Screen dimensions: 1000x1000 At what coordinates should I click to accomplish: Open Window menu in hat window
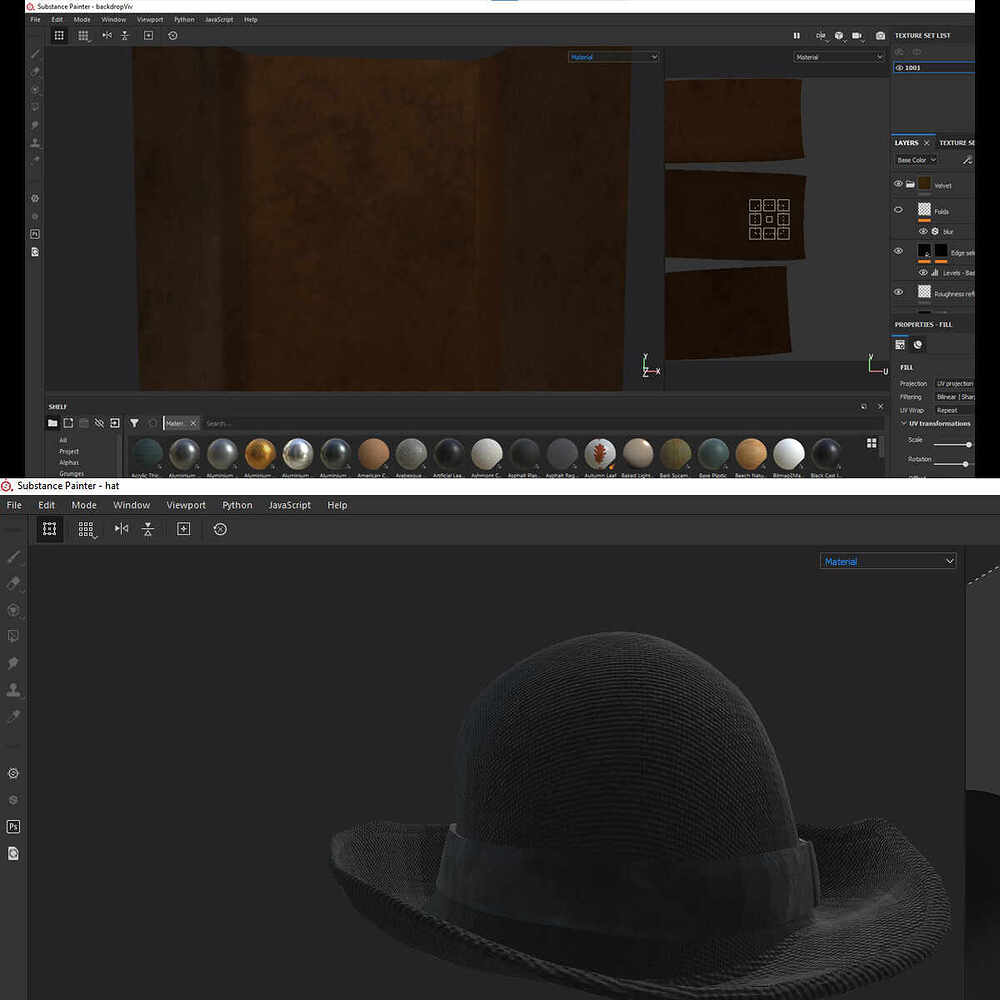(131, 505)
